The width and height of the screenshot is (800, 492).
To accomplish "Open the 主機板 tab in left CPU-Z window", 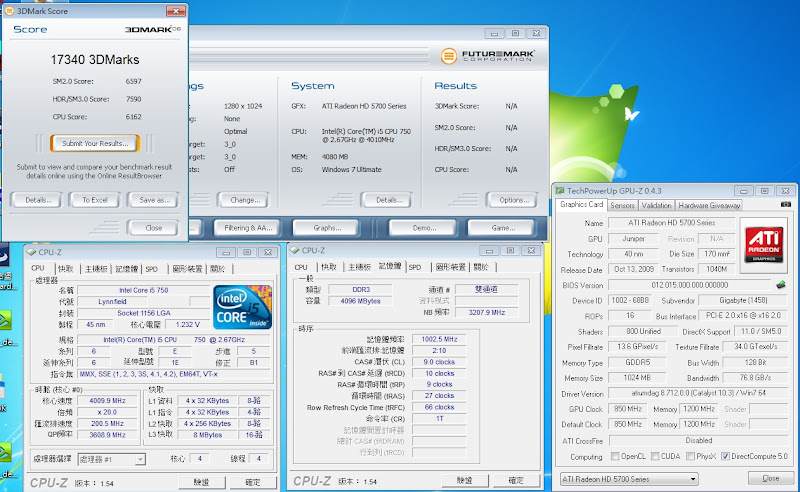I will (x=96, y=269).
